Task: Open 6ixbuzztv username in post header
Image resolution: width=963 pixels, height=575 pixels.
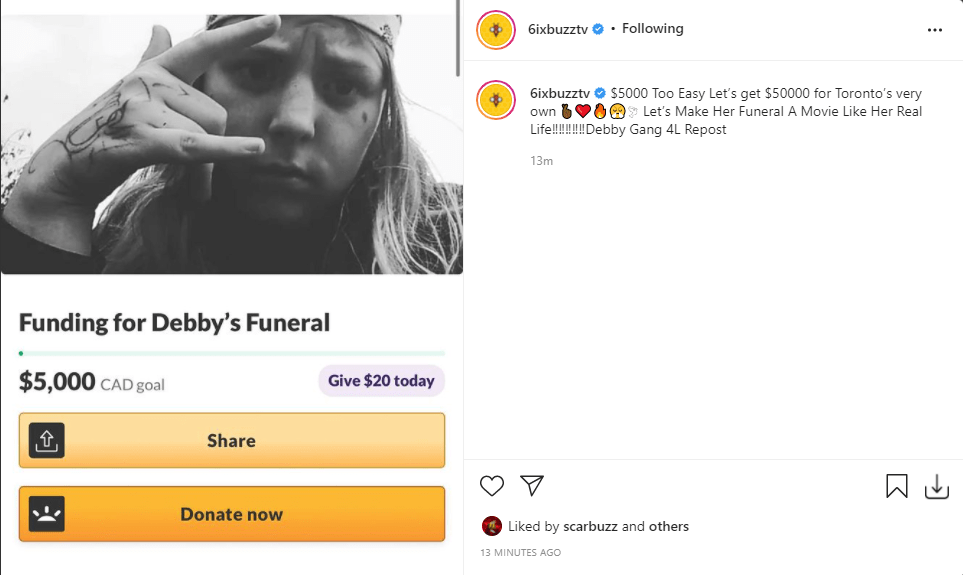Action: tap(559, 29)
